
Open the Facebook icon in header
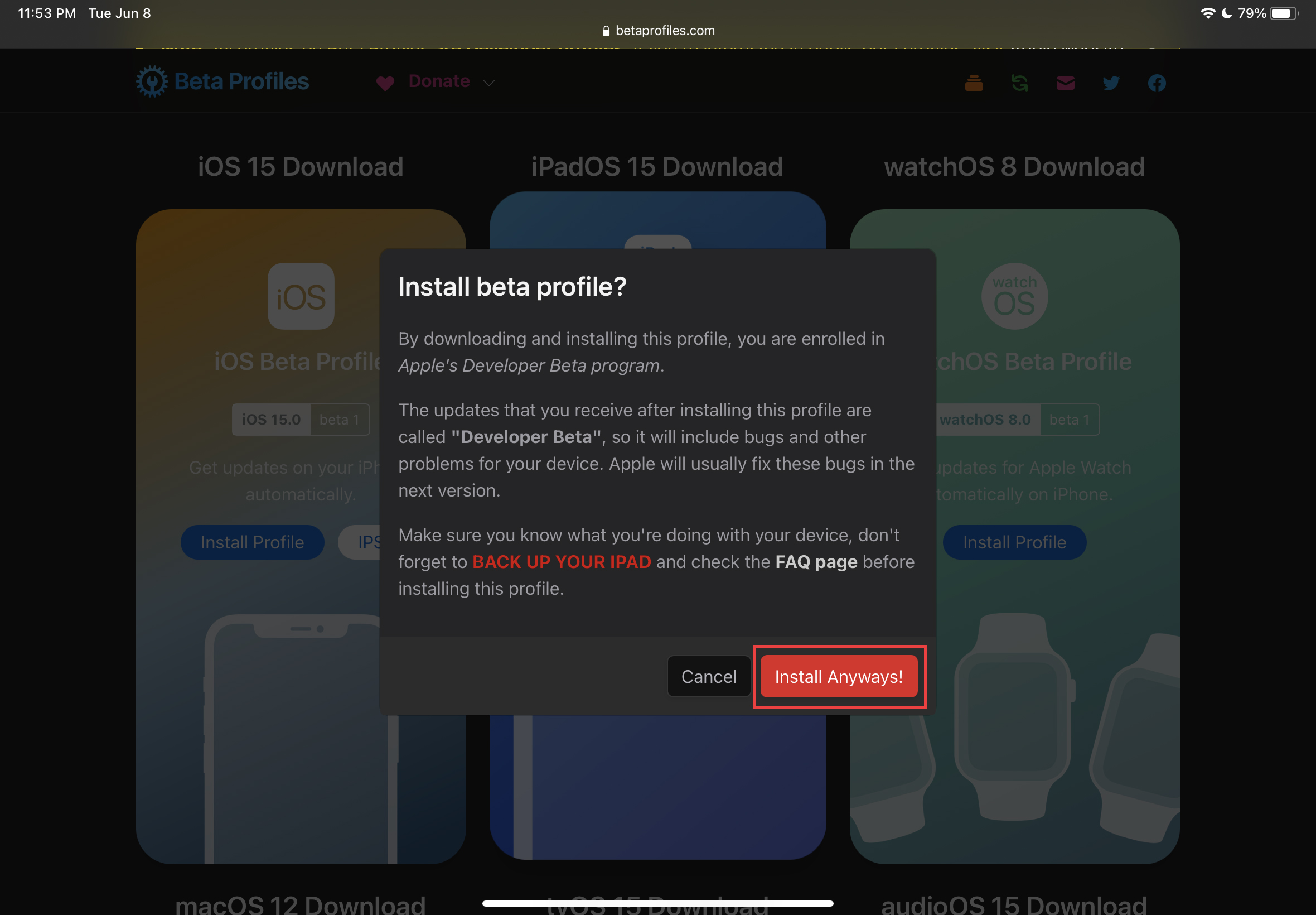pyautogui.click(x=1157, y=84)
